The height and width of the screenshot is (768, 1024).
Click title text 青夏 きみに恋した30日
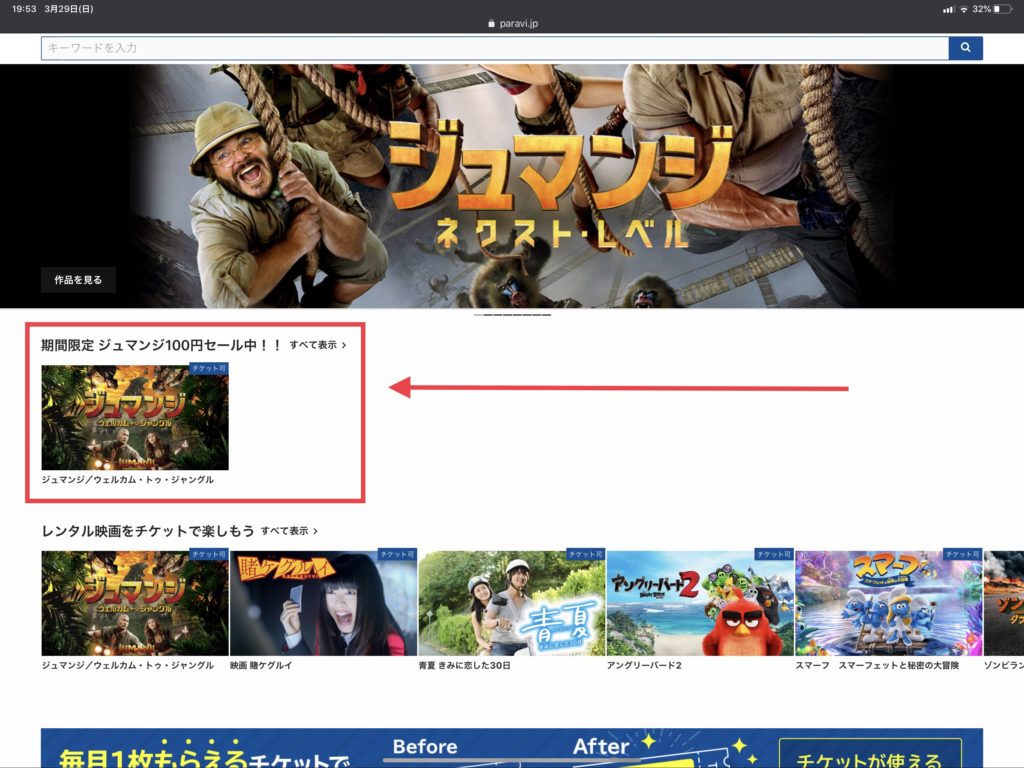464,665
